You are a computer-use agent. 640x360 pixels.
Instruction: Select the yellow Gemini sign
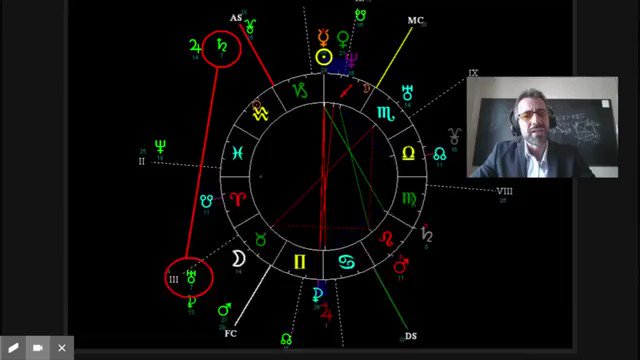coord(300,262)
